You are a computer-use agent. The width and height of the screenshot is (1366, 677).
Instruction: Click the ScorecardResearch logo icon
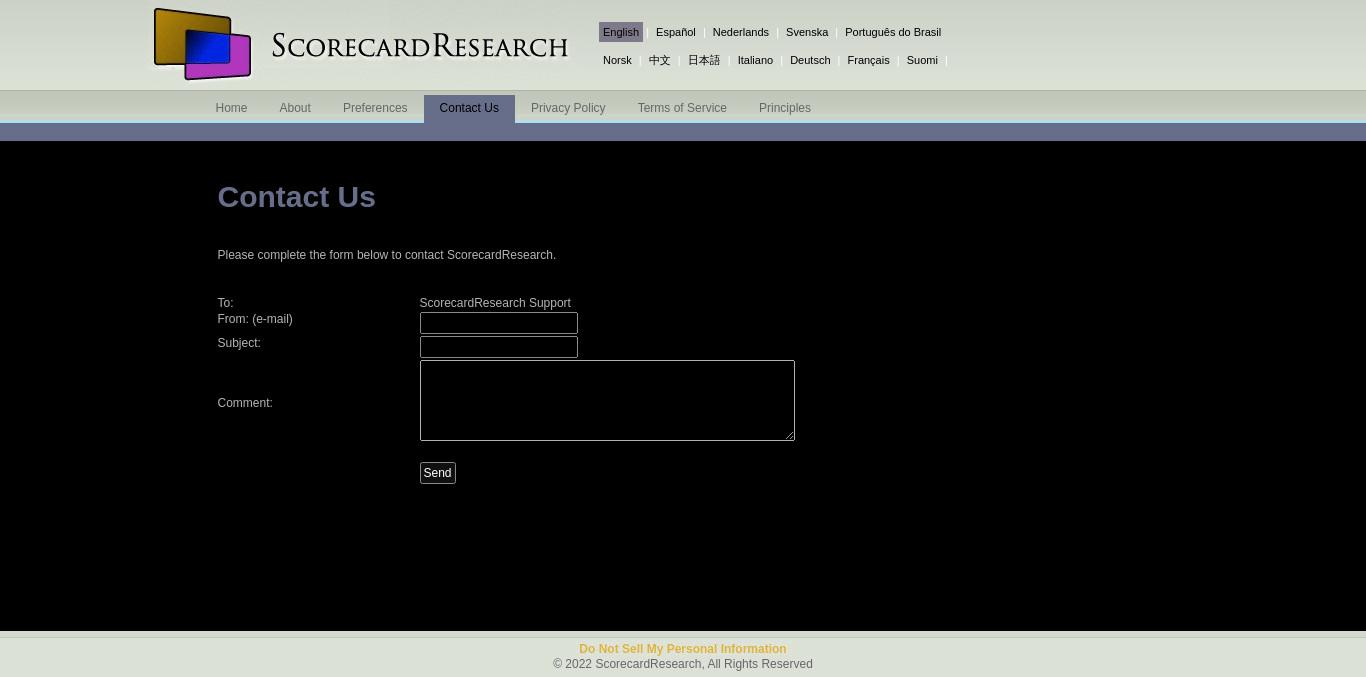point(202,44)
